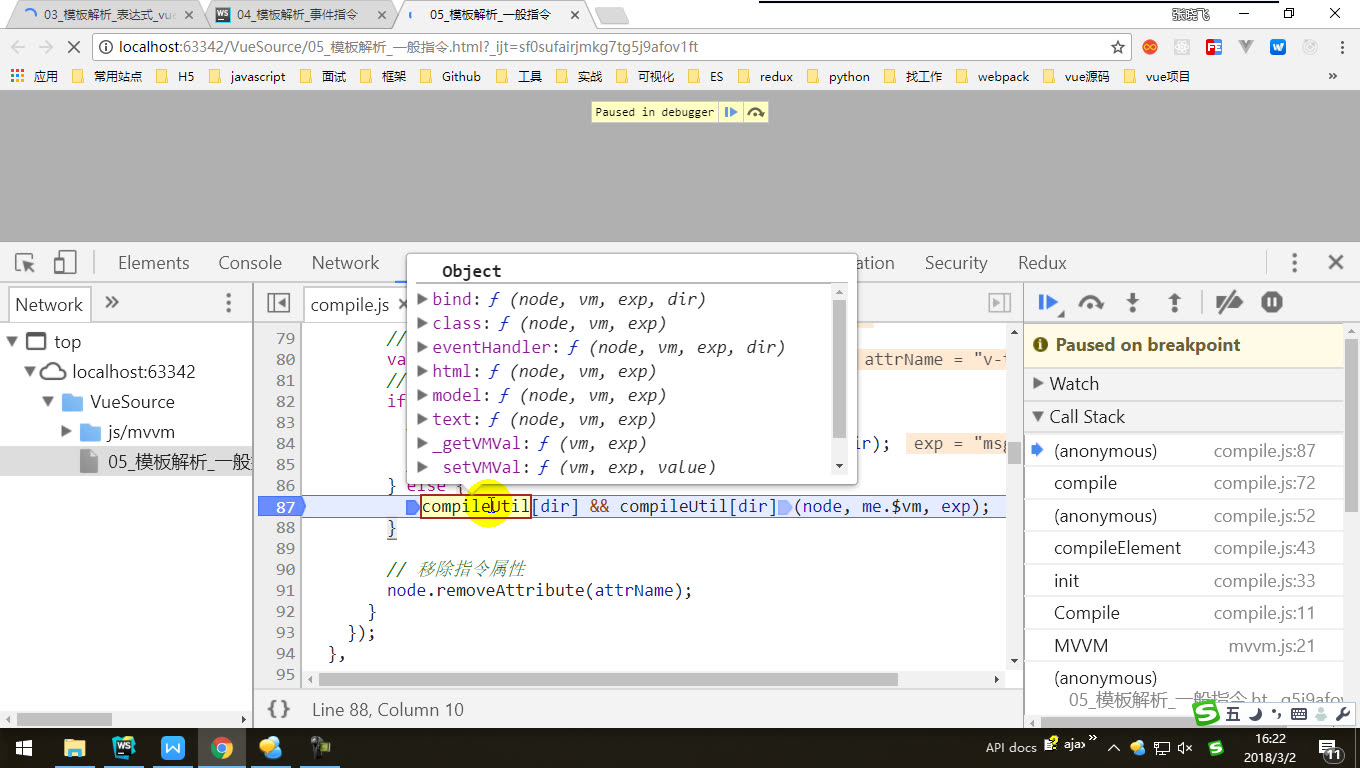The width and height of the screenshot is (1360, 768).
Task: Expand eventHandler property in Object popup
Action: tap(423, 347)
